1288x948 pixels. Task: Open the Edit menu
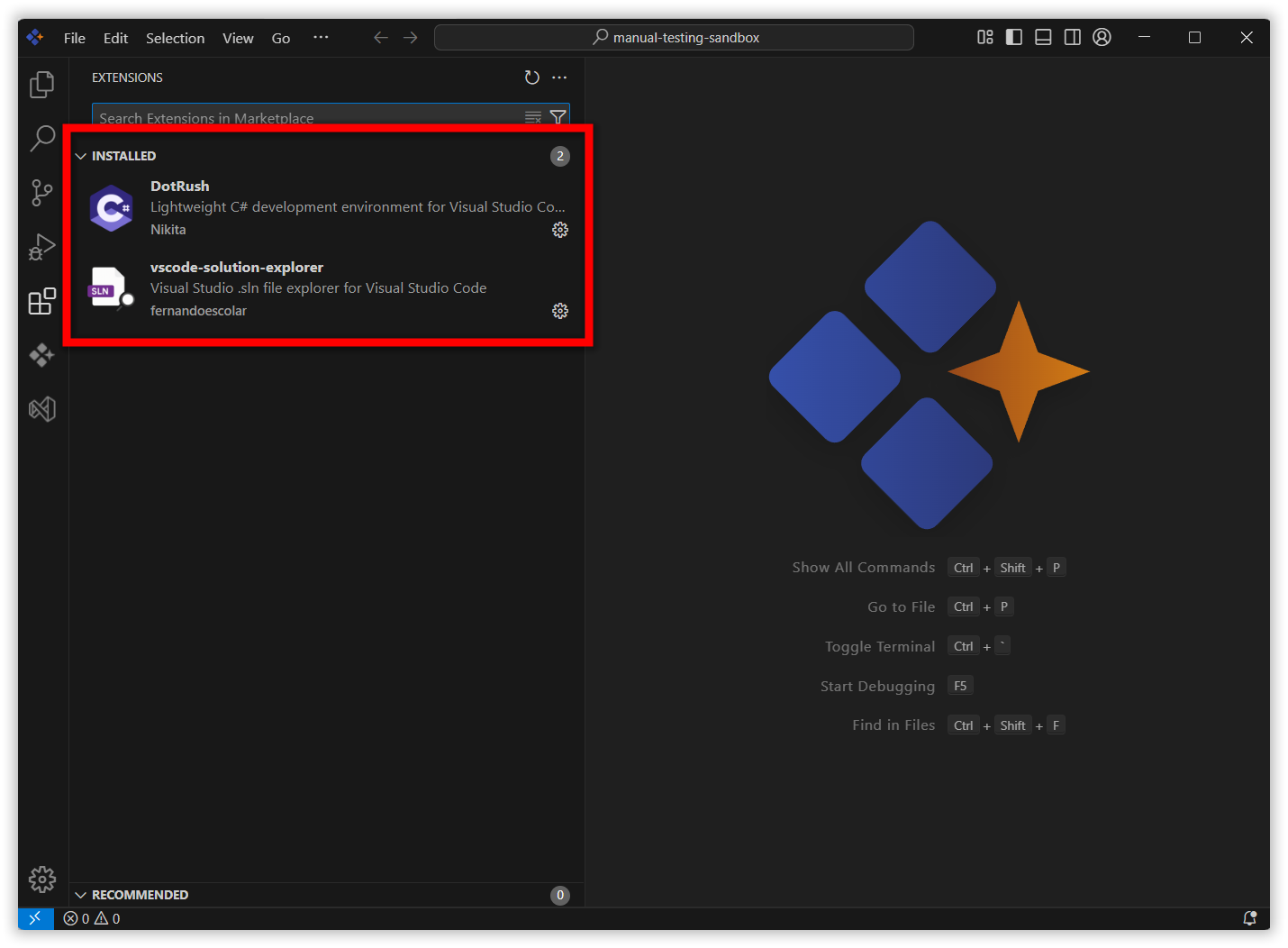click(115, 38)
